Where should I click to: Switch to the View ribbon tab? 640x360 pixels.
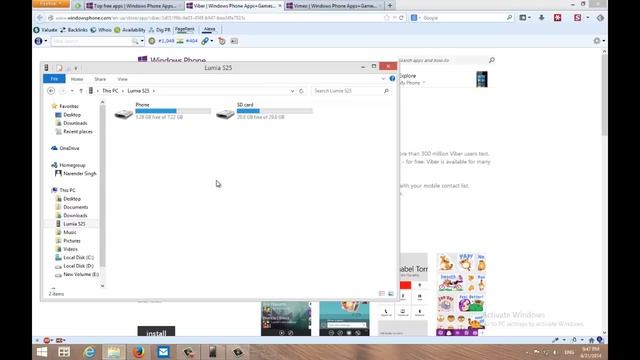click(x=122, y=79)
